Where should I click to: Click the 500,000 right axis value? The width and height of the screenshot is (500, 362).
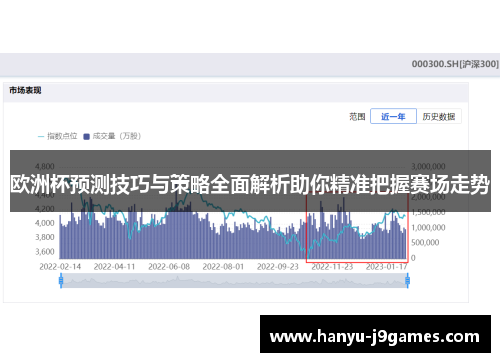click(425, 243)
